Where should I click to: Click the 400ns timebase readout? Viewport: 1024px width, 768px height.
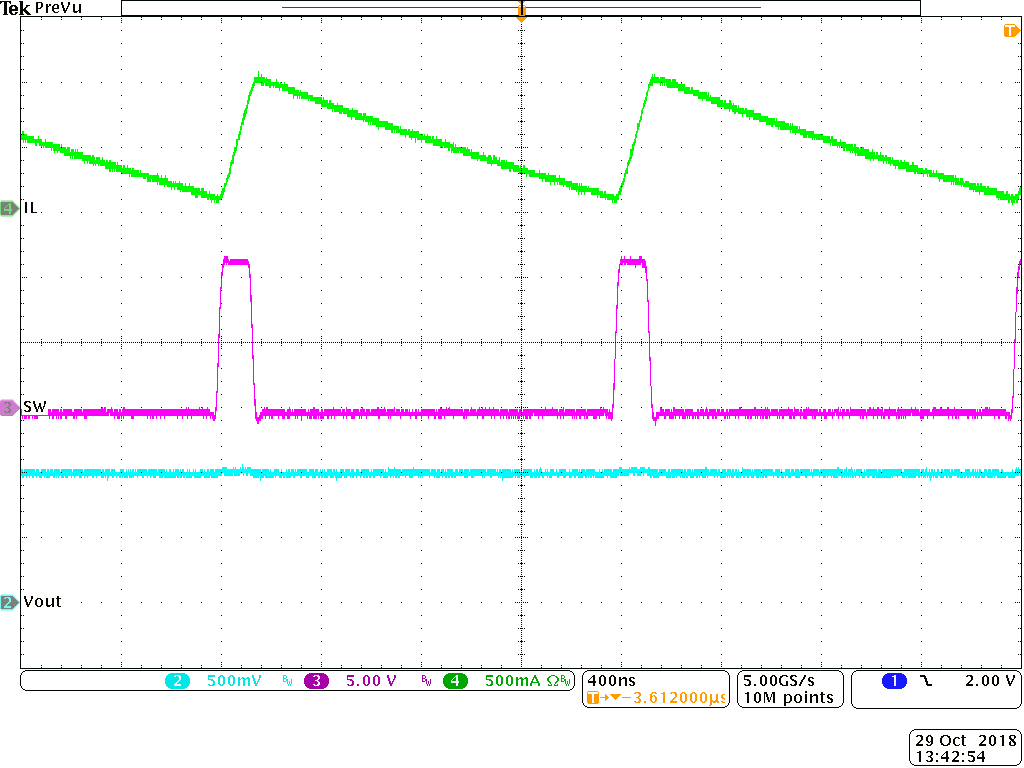pos(611,680)
